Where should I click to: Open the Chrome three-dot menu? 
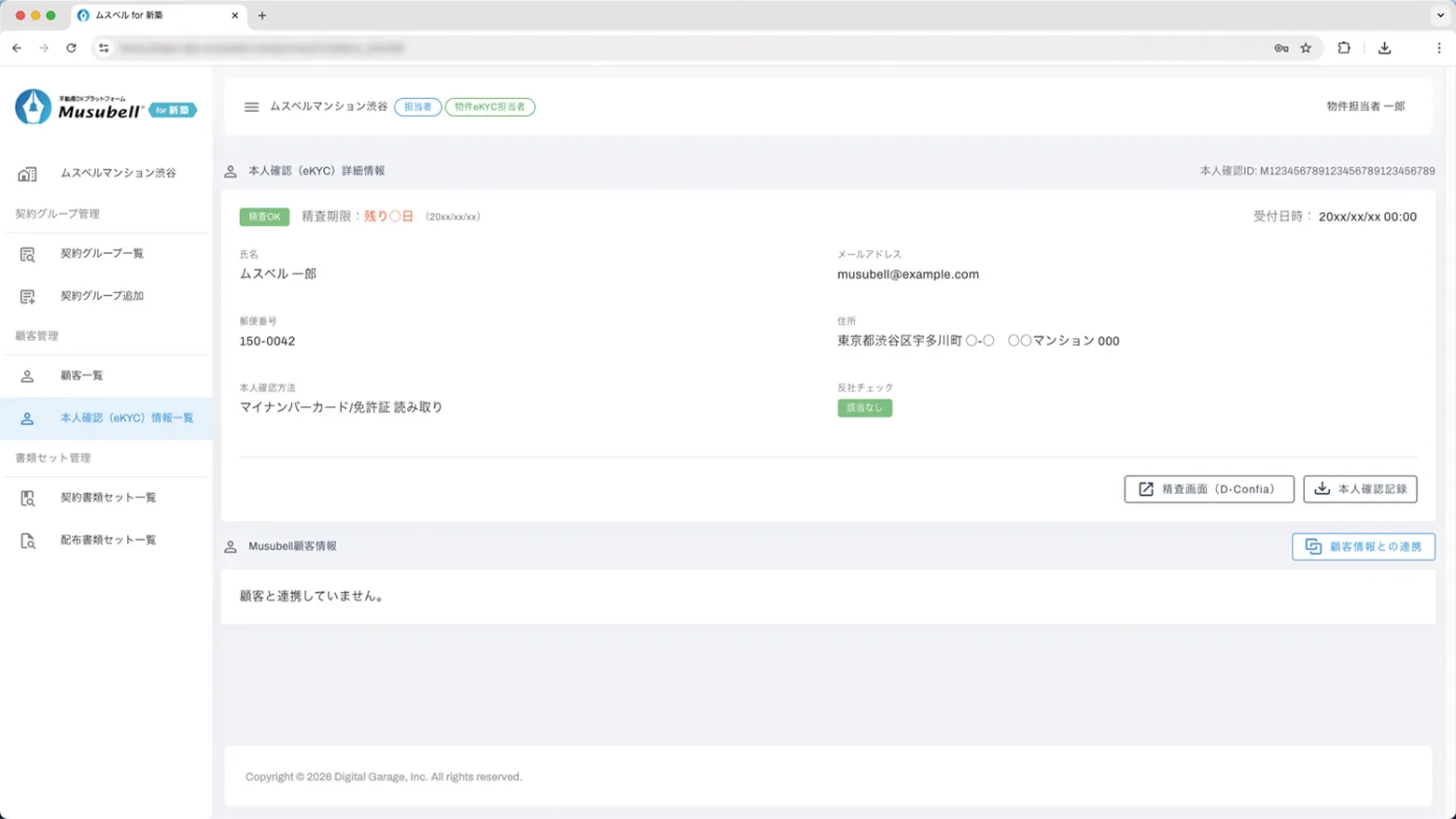pos(1438,49)
